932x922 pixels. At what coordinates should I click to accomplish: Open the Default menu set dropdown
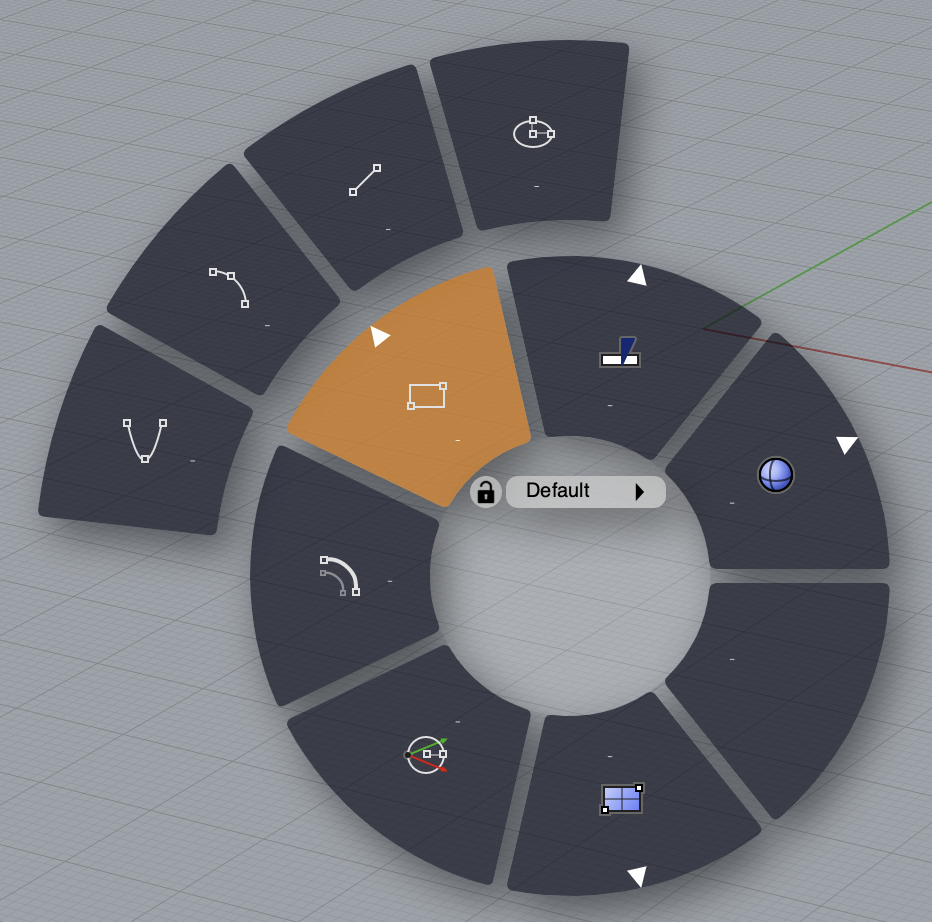(585, 492)
